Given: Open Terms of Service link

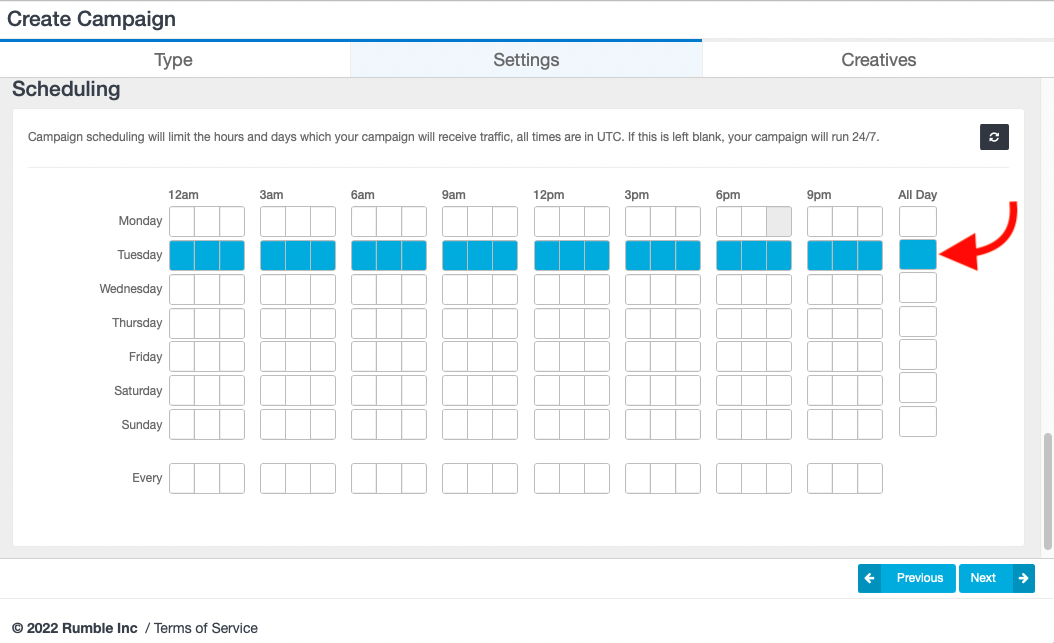Looking at the screenshot, I should pos(206,628).
